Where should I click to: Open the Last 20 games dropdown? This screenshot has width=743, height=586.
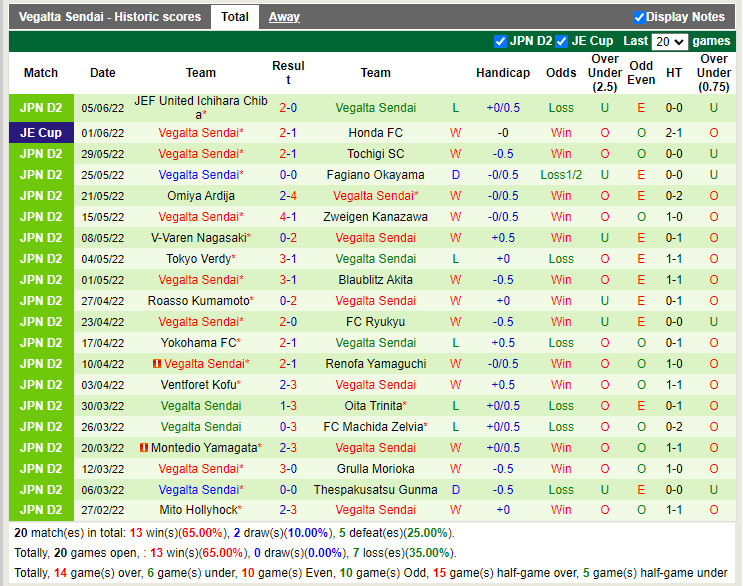coord(670,42)
